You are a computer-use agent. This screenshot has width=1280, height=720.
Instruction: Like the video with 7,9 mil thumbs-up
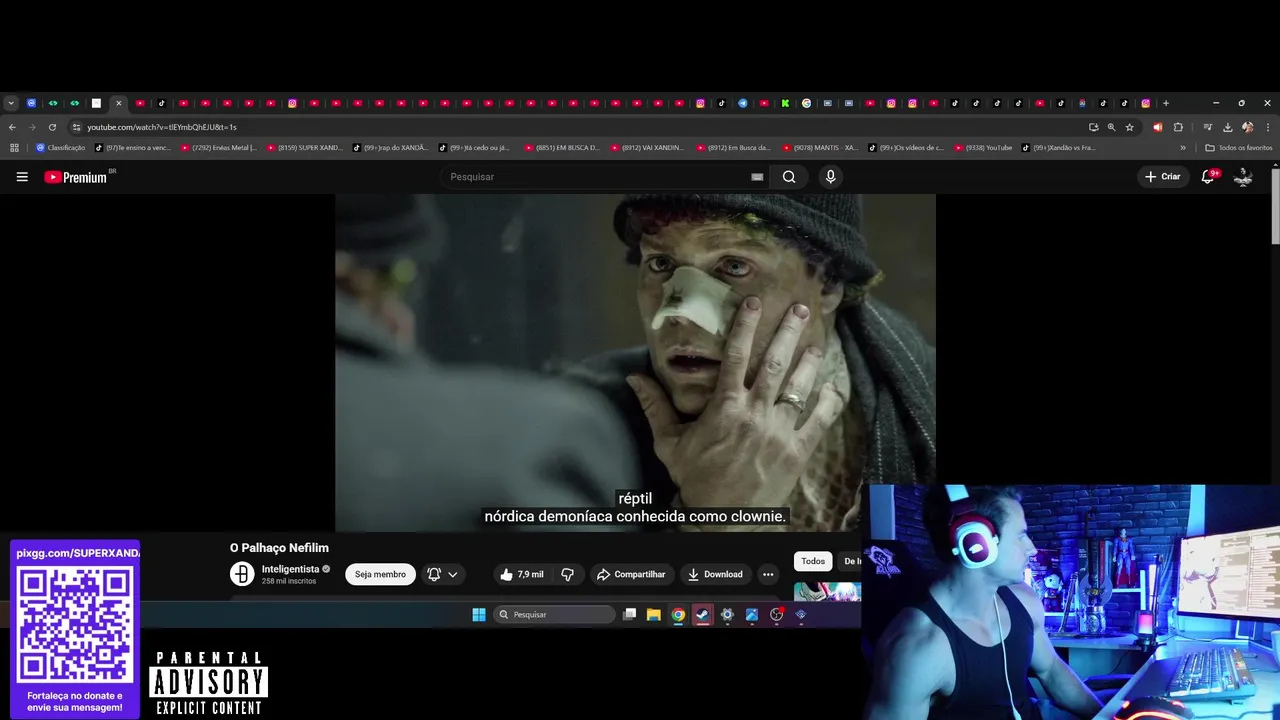pos(522,574)
